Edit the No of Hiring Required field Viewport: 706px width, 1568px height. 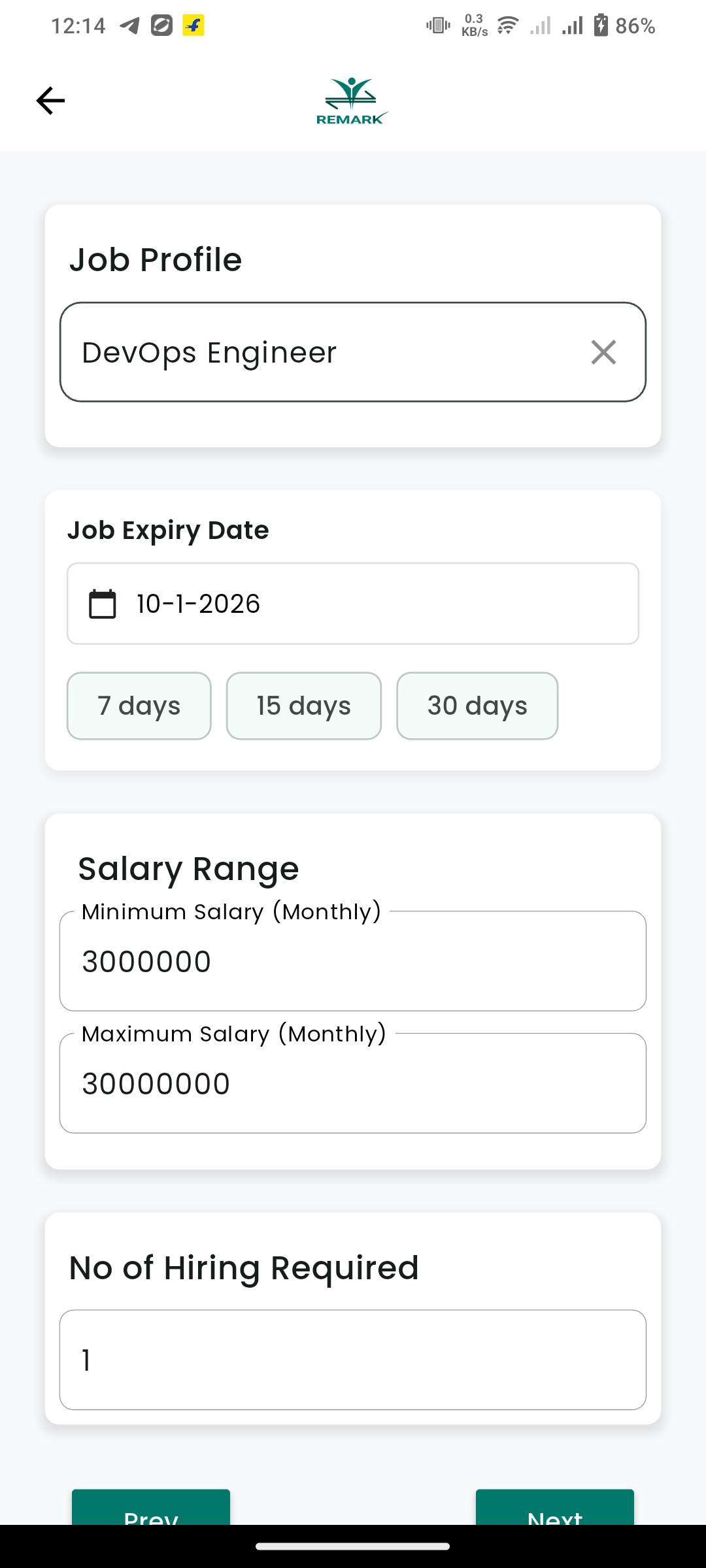(x=353, y=1360)
